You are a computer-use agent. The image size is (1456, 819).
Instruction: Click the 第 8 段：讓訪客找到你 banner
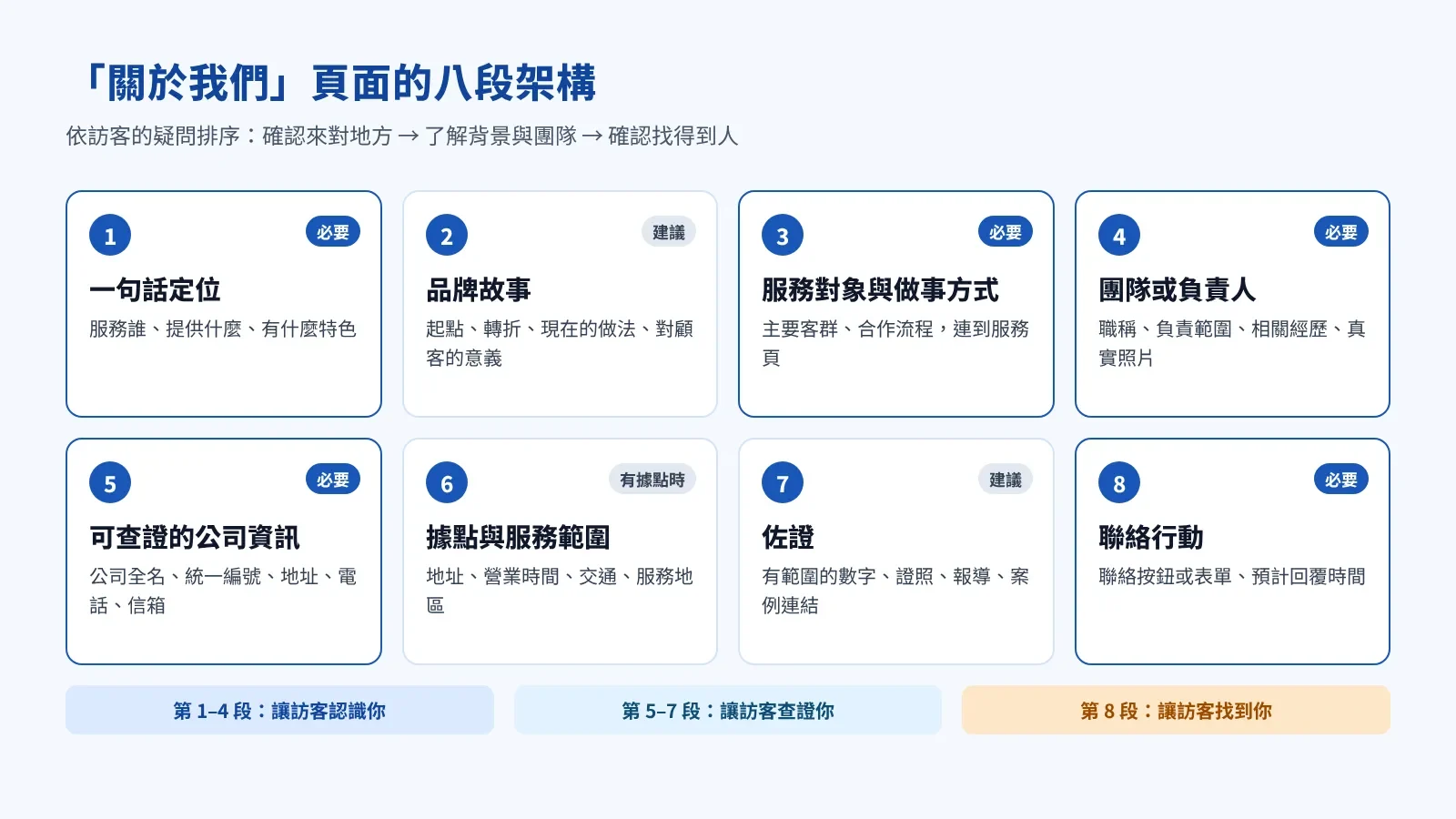(x=1176, y=710)
